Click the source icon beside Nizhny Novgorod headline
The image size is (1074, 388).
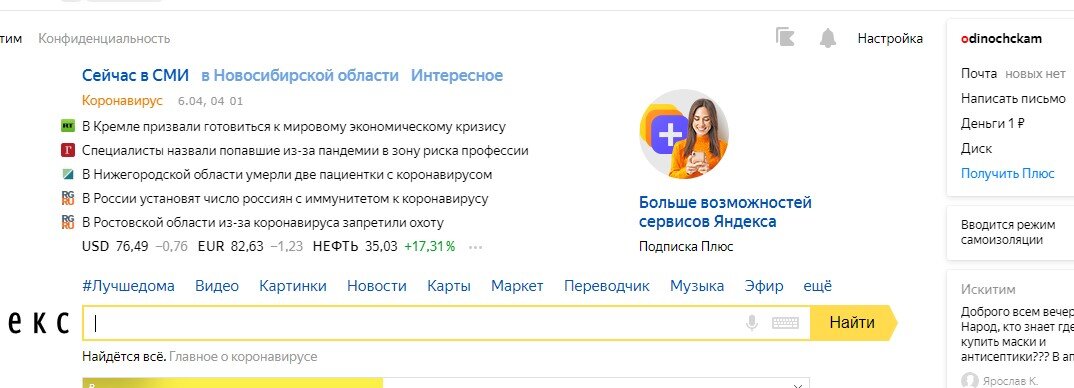pos(68,174)
